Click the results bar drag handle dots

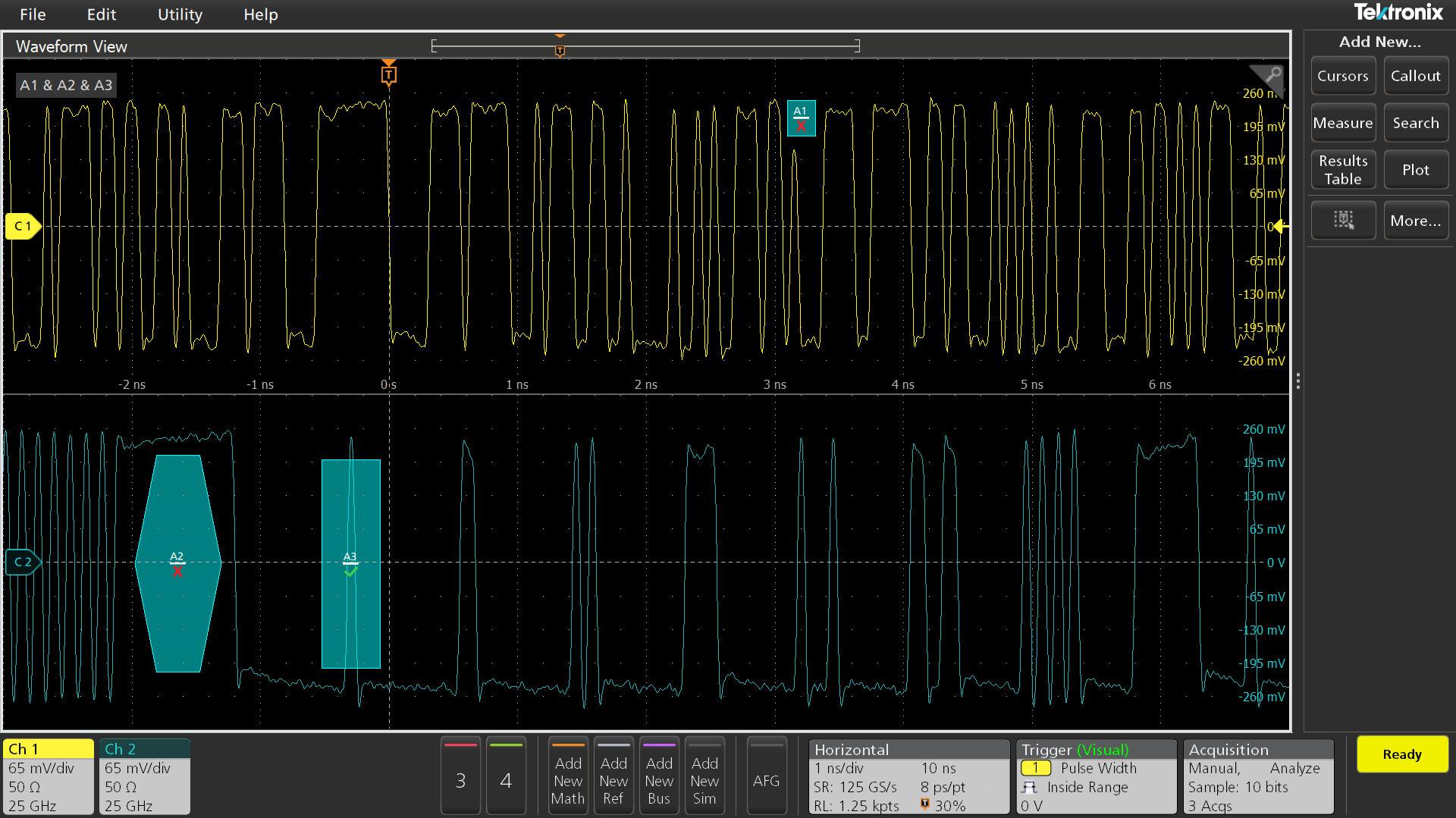1298,381
